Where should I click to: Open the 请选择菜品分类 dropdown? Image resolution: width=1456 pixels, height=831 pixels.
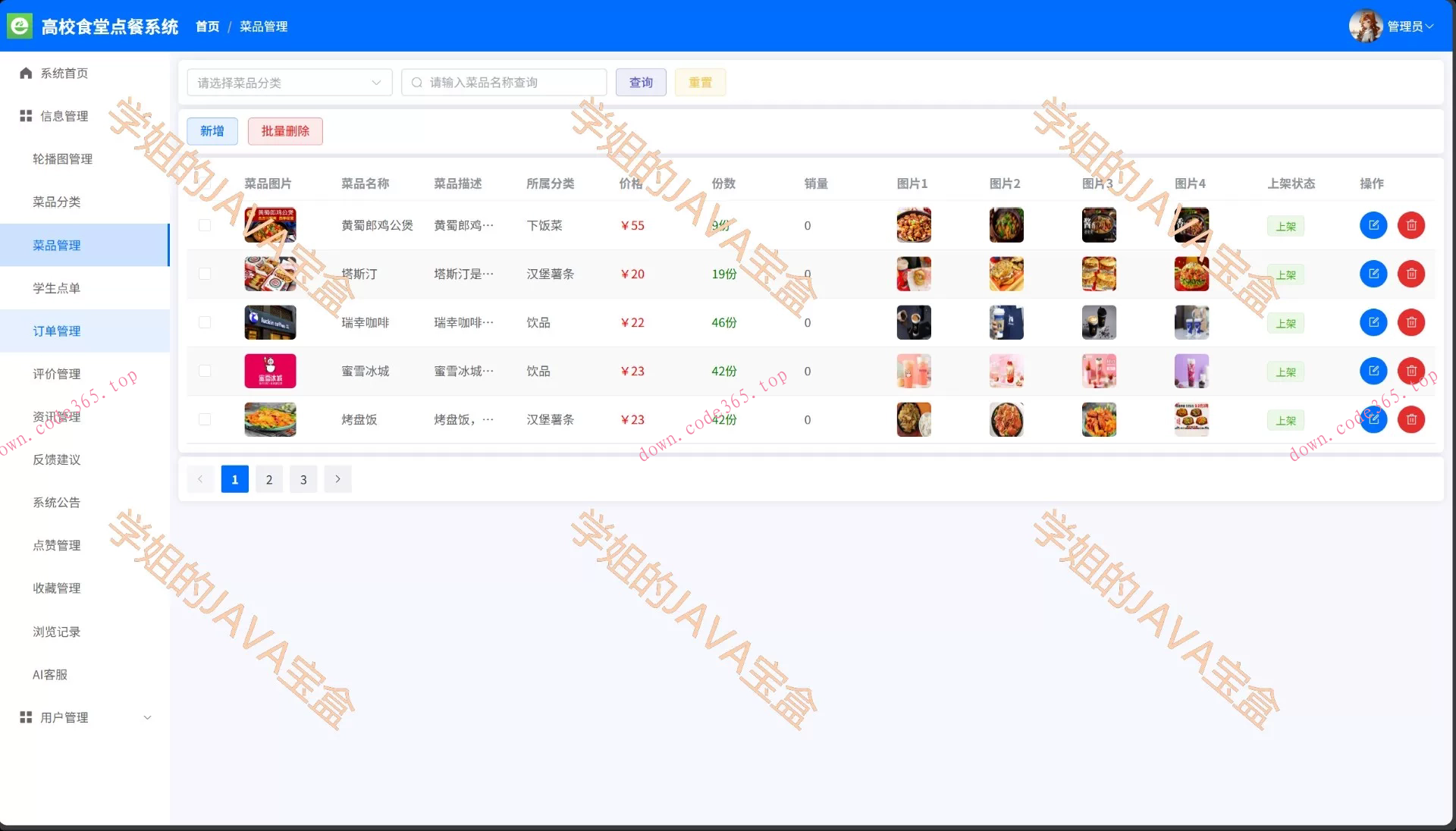289,82
